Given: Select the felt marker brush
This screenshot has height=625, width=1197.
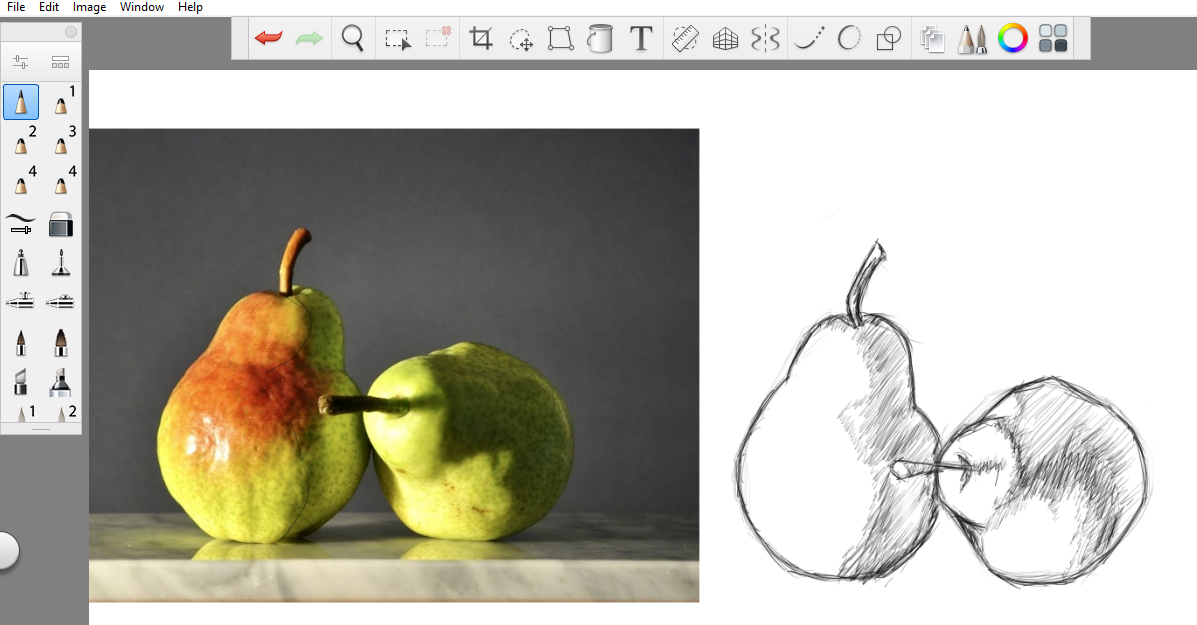Looking at the screenshot, I should [61, 382].
